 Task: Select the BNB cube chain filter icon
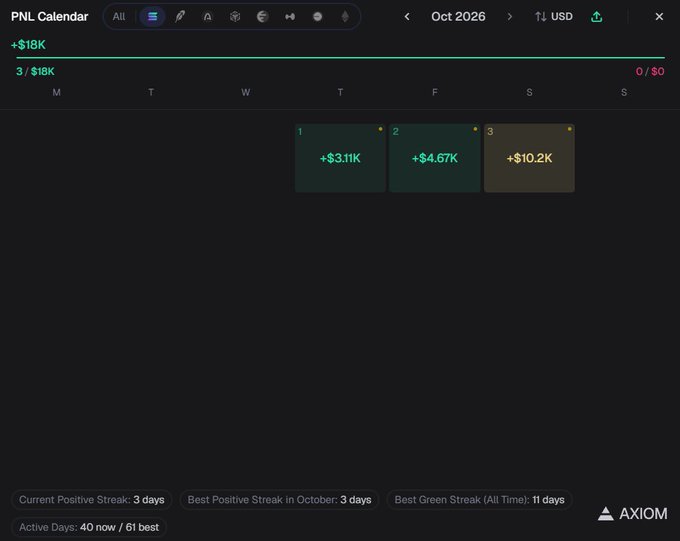pos(235,16)
